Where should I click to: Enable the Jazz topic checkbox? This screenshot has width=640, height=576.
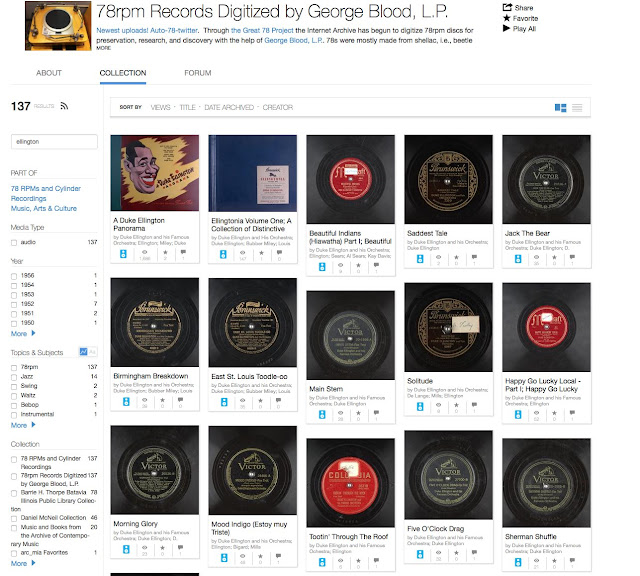14,377
